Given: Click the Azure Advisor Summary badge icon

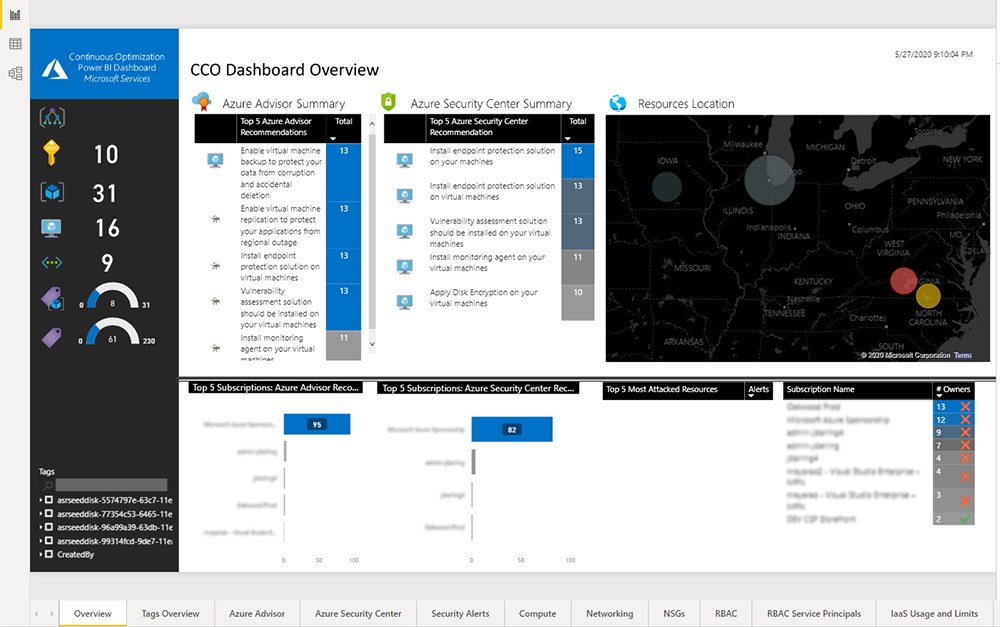Looking at the screenshot, I should (x=202, y=102).
